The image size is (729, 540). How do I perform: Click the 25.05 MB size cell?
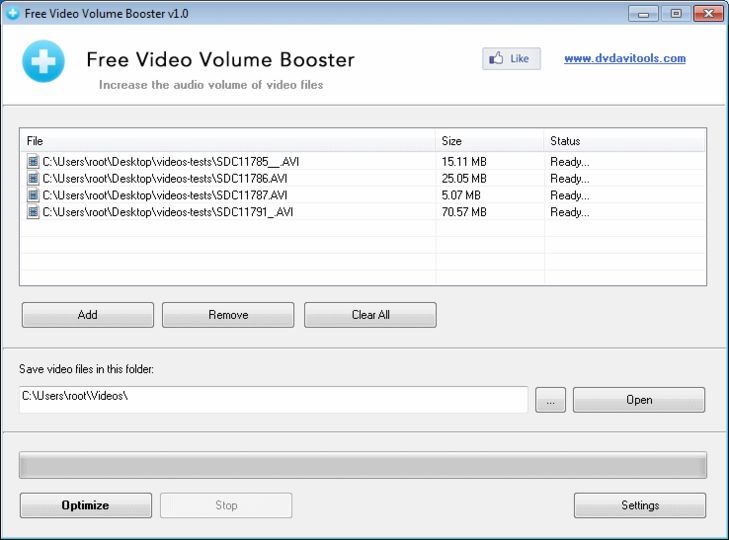(x=464, y=178)
